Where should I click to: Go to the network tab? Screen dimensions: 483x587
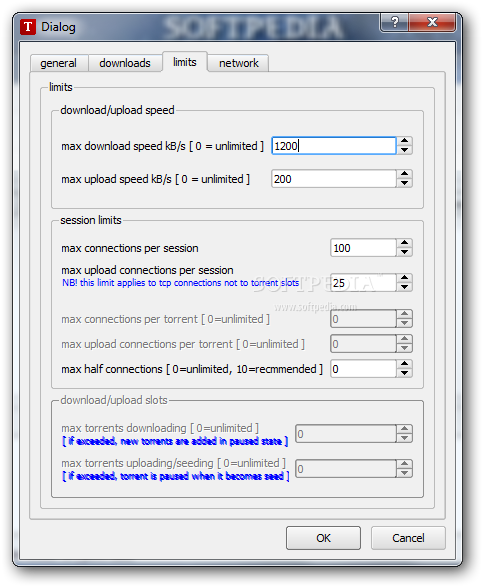(x=239, y=63)
